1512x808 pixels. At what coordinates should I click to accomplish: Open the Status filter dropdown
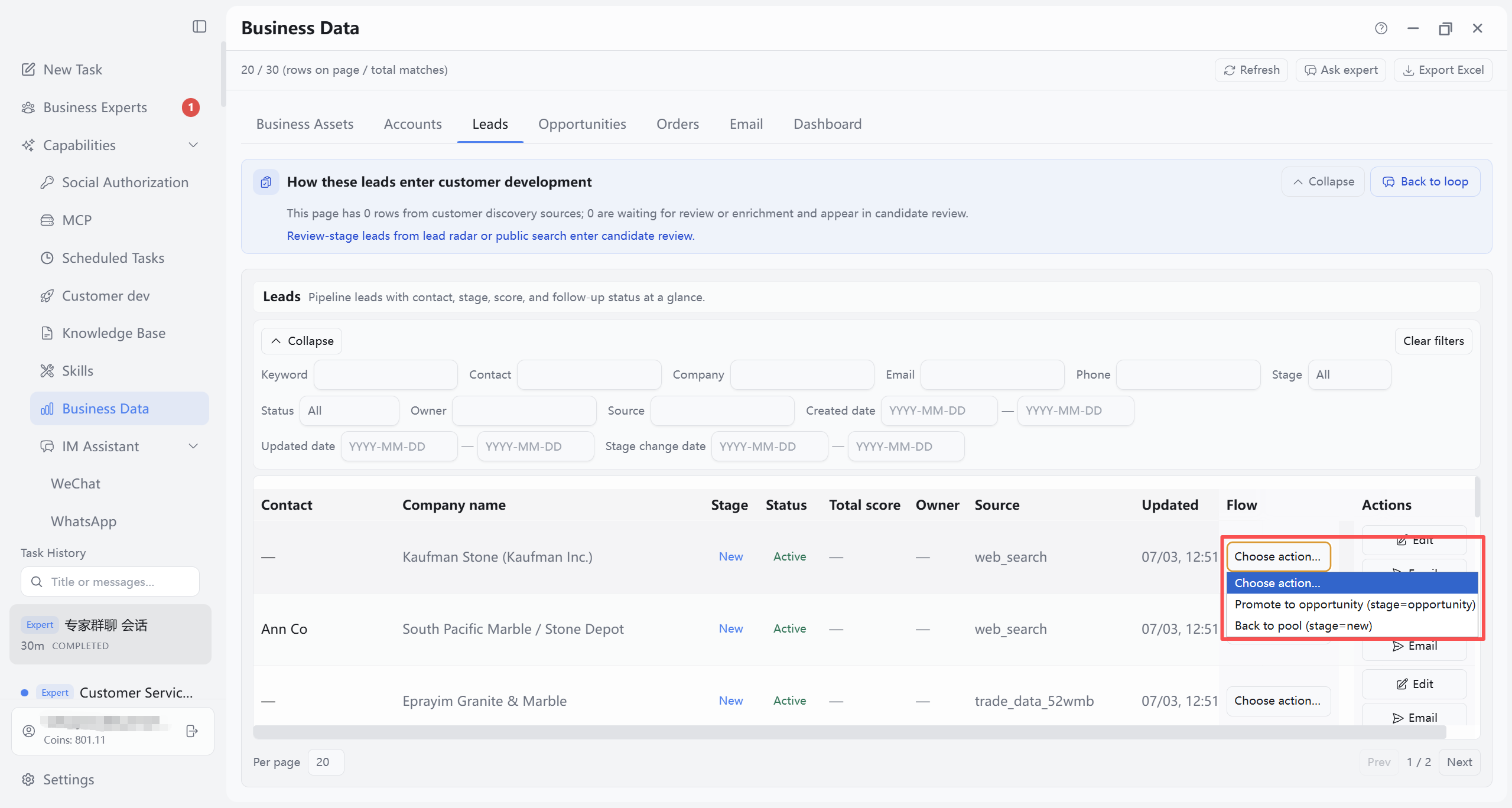tap(349, 411)
